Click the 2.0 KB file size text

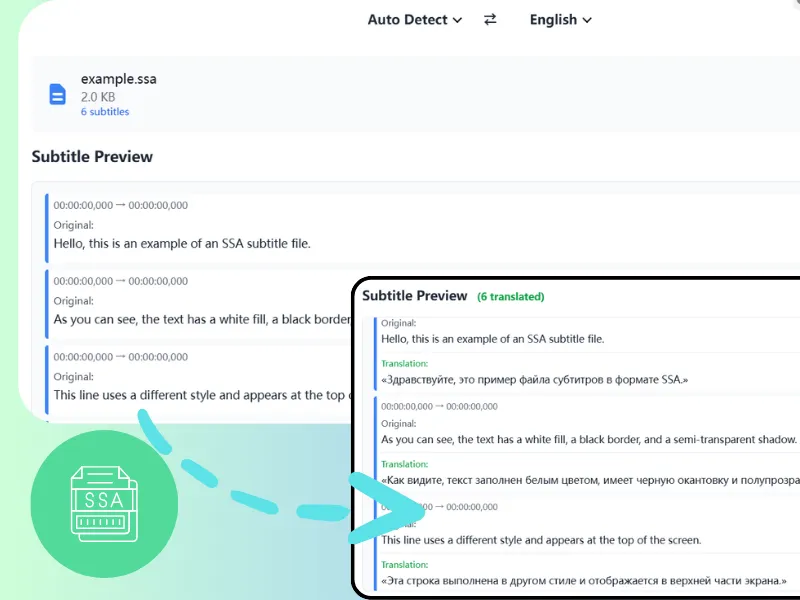pyautogui.click(x=98, y=97)
